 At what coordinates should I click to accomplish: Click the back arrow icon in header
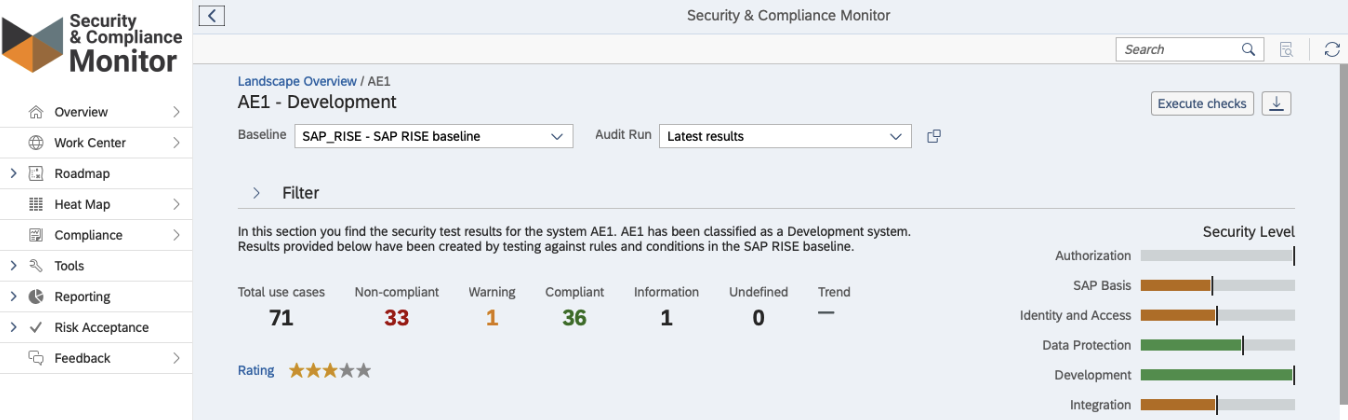pyautogui.click(x=212, y=15)
